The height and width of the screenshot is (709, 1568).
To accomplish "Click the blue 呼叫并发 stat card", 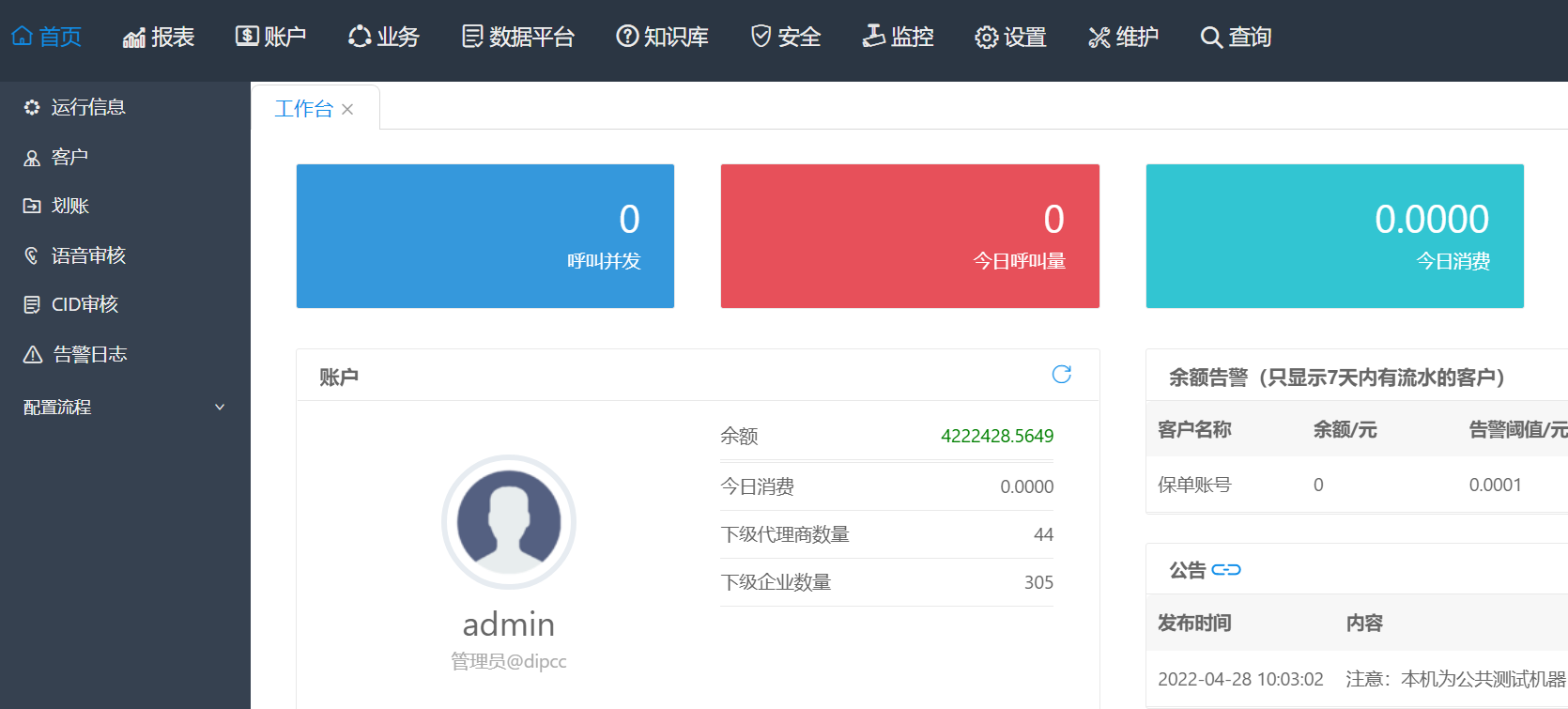I will [484, 236].
